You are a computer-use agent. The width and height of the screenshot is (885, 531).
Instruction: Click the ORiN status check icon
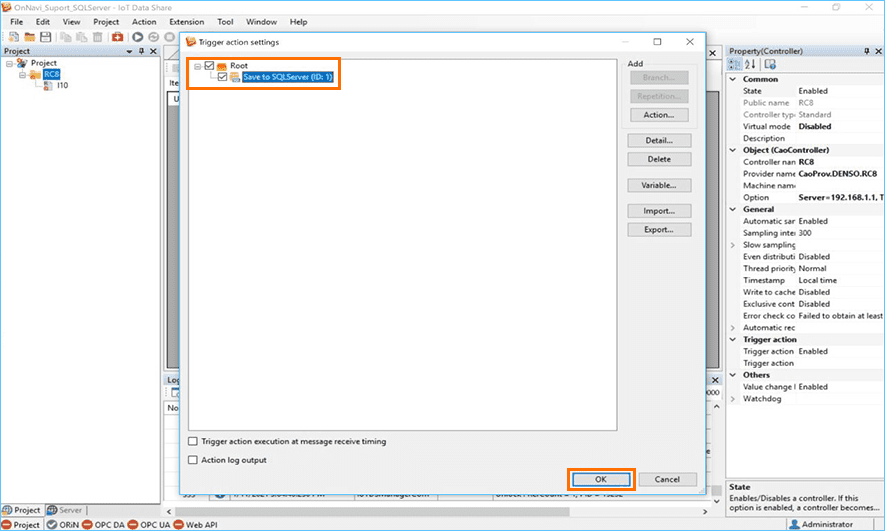coord(52,525)
